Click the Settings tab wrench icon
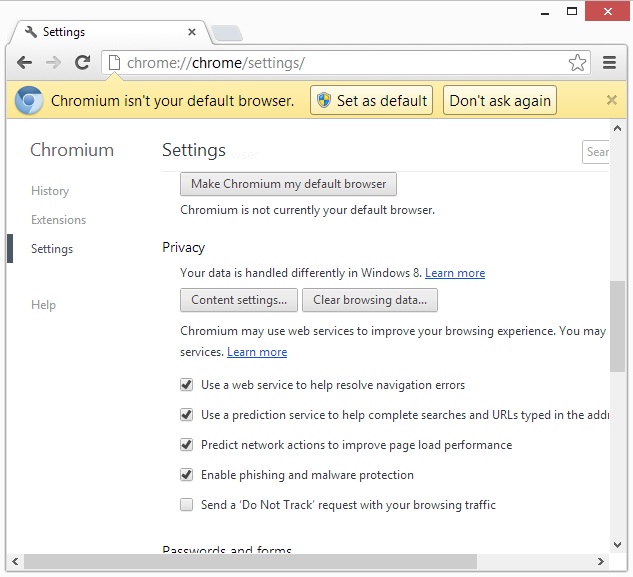The image size is (633, 577). coord(30,32)
